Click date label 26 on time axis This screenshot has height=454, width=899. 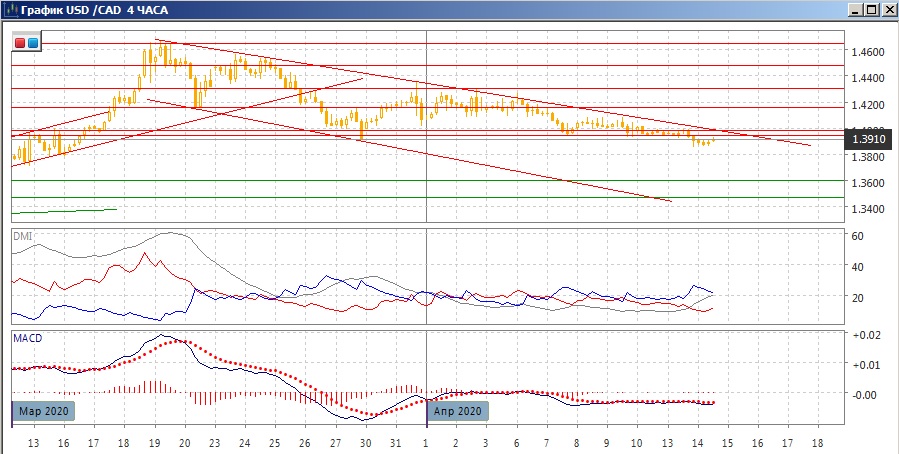pyautogui.click(x=305, y=443)
